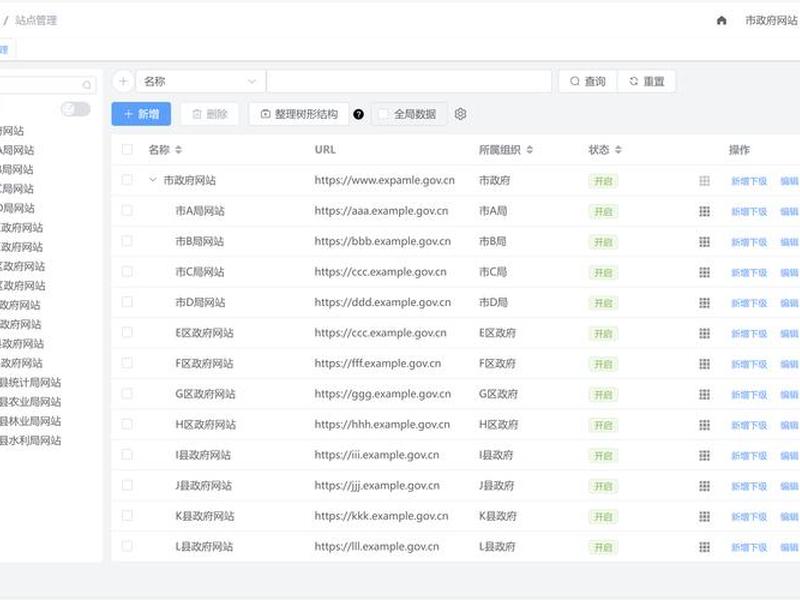Click grid icon in 市B局网站 row

705,242
